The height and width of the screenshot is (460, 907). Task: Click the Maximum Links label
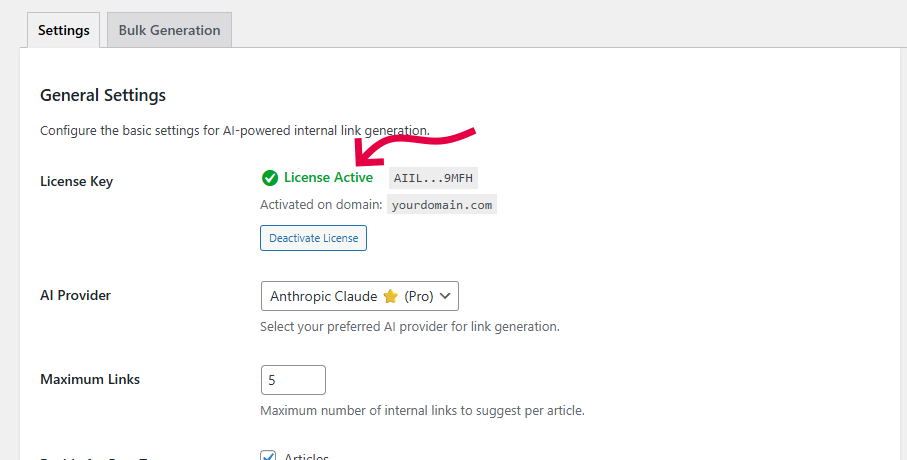pos(90,379)
